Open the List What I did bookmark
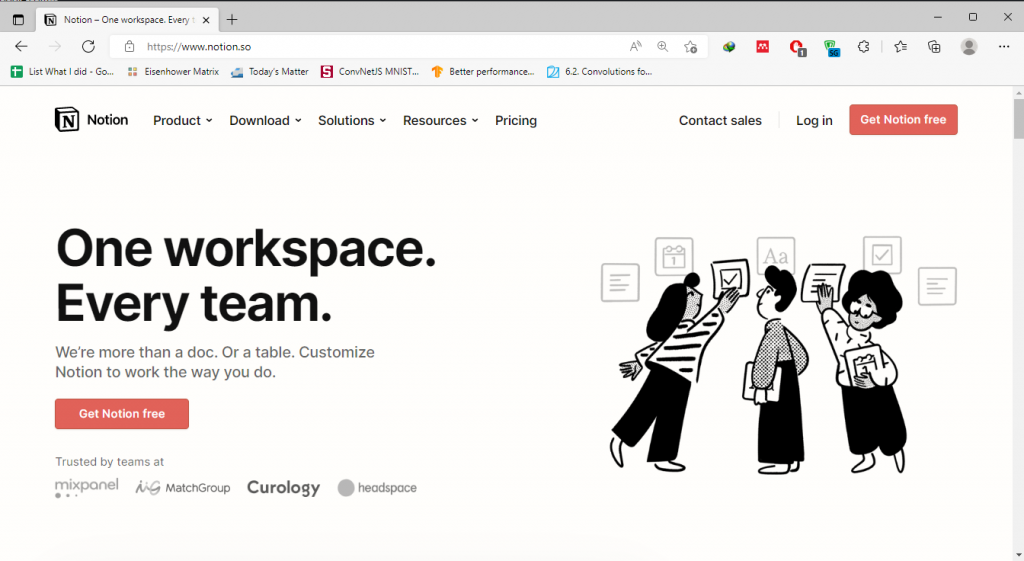The height and width of the screenshot is (561, 1024). [63, 72]
